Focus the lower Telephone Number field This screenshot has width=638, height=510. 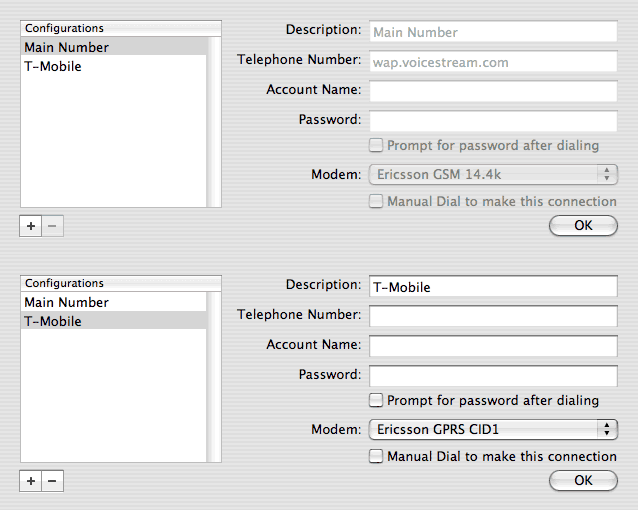click(x=493, y=316)
